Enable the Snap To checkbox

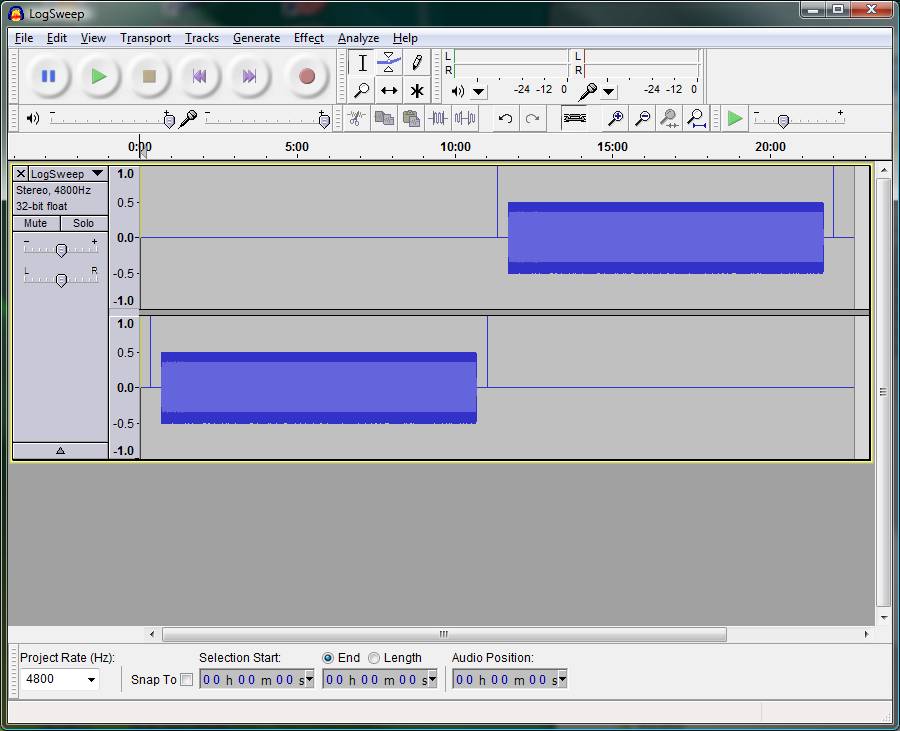click(186, 680)
